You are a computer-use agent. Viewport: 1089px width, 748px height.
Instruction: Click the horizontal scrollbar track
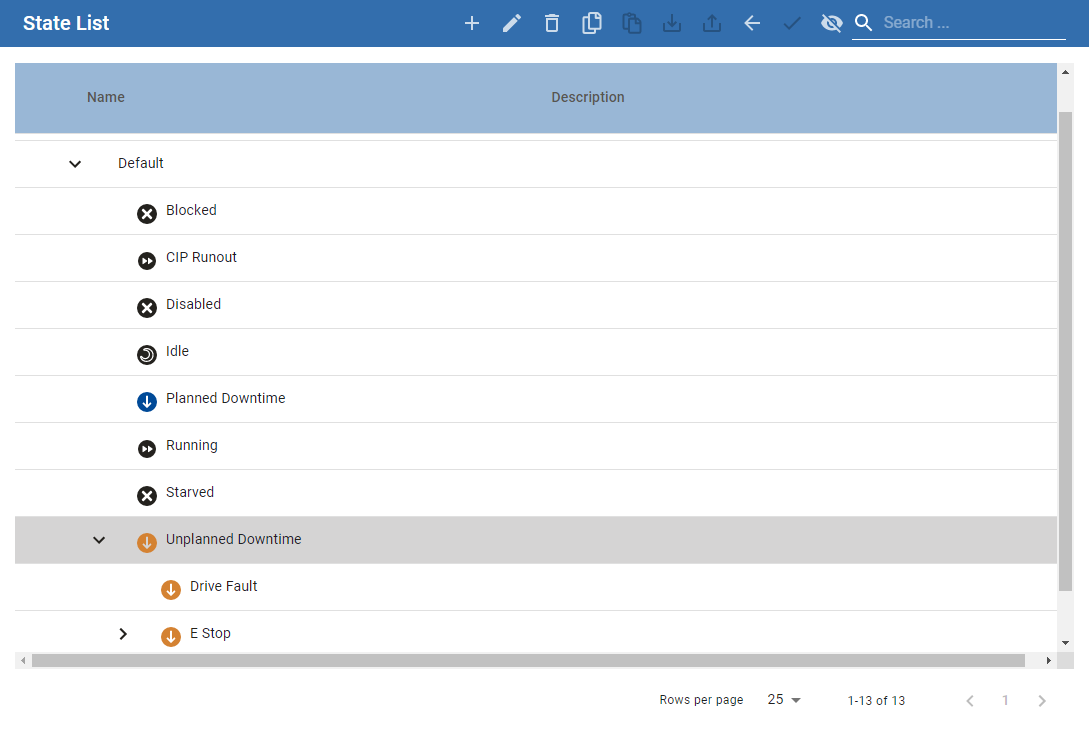528,661
